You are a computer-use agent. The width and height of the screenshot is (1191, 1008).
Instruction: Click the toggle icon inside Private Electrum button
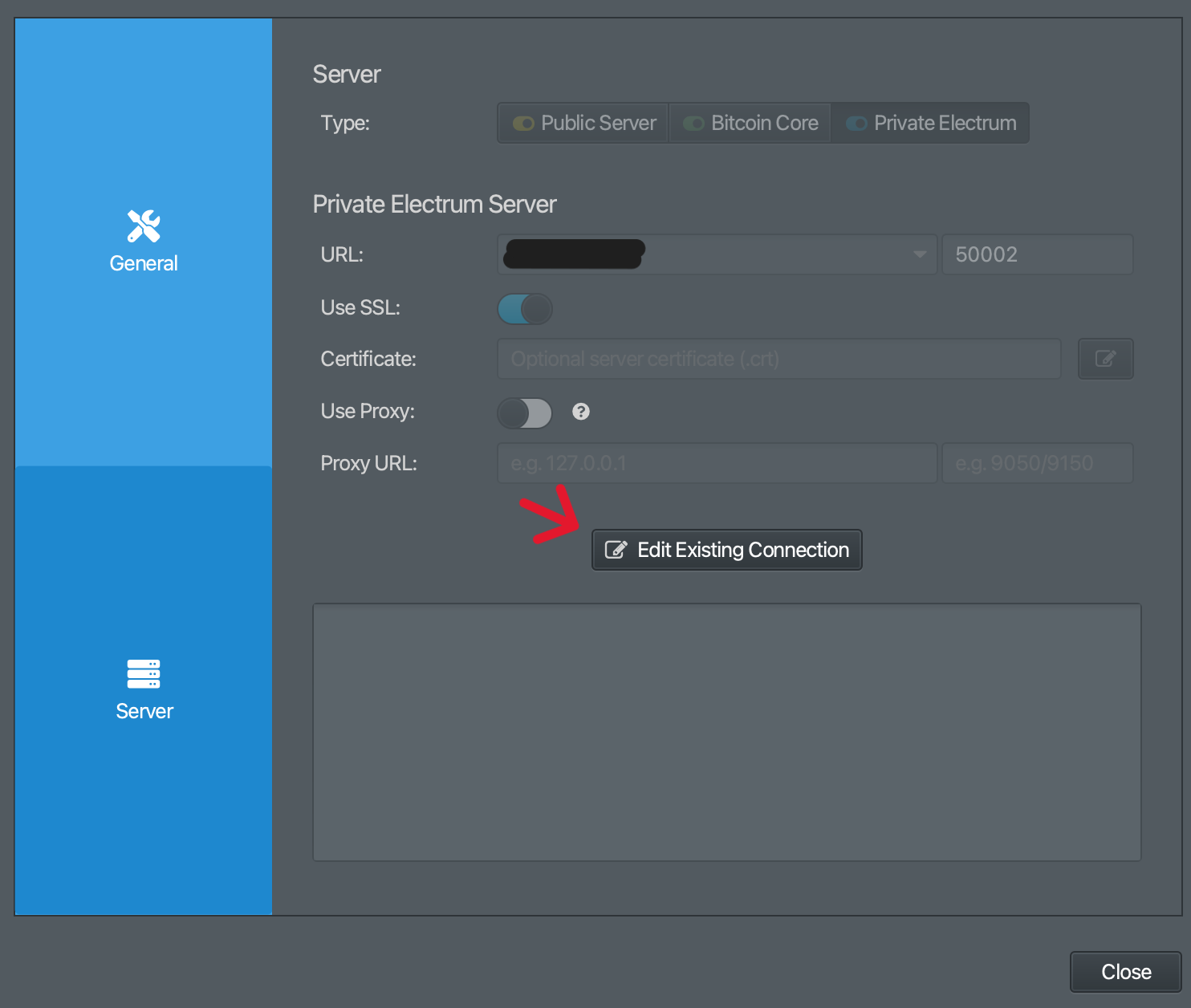coord(856,123)
